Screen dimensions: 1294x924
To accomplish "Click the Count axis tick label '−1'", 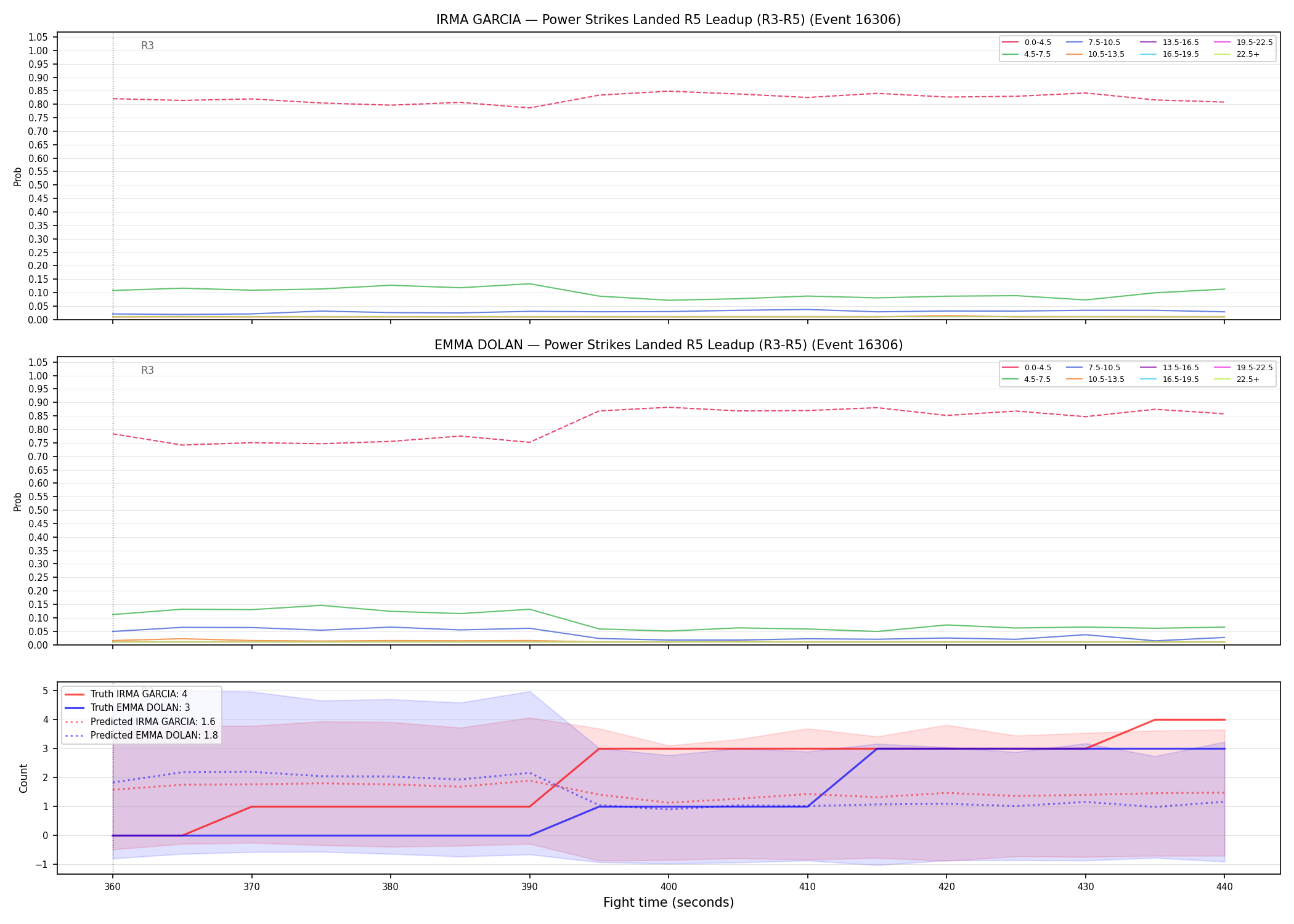I will tap(41, 865).
